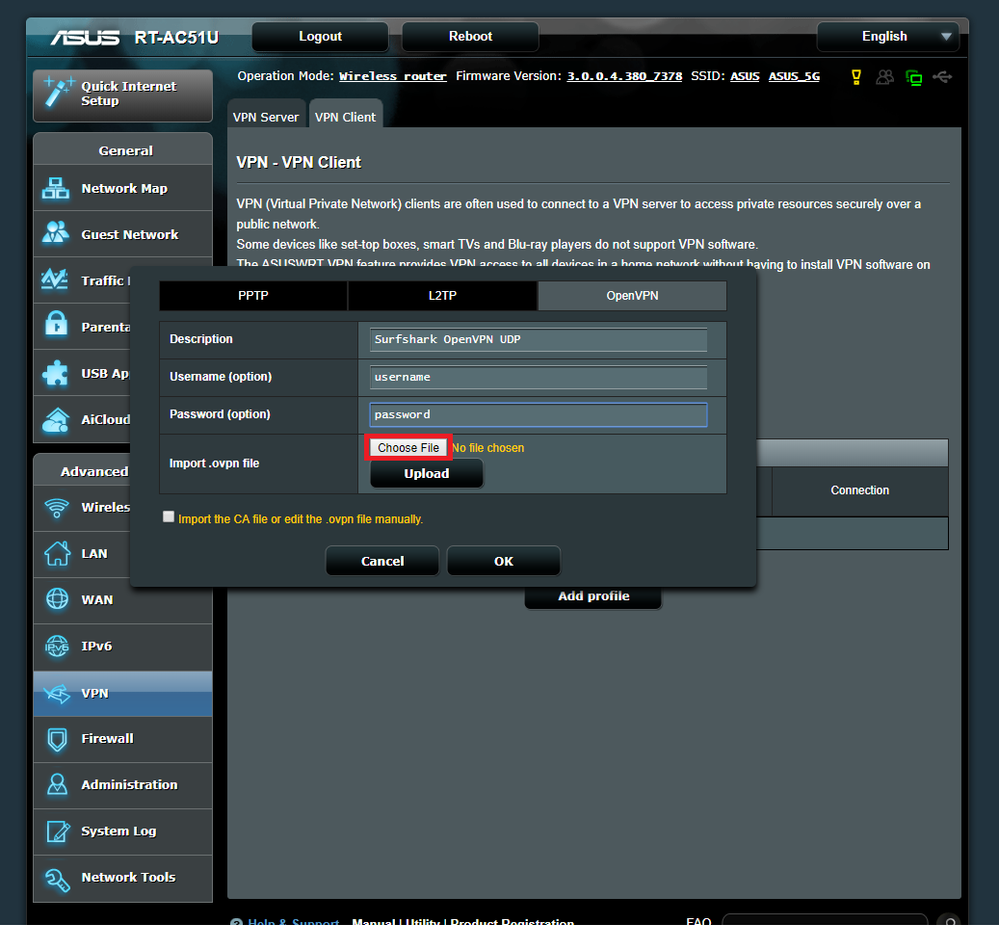Open Guest Network via its icon
999x927 pixels.
pos(55,234)
